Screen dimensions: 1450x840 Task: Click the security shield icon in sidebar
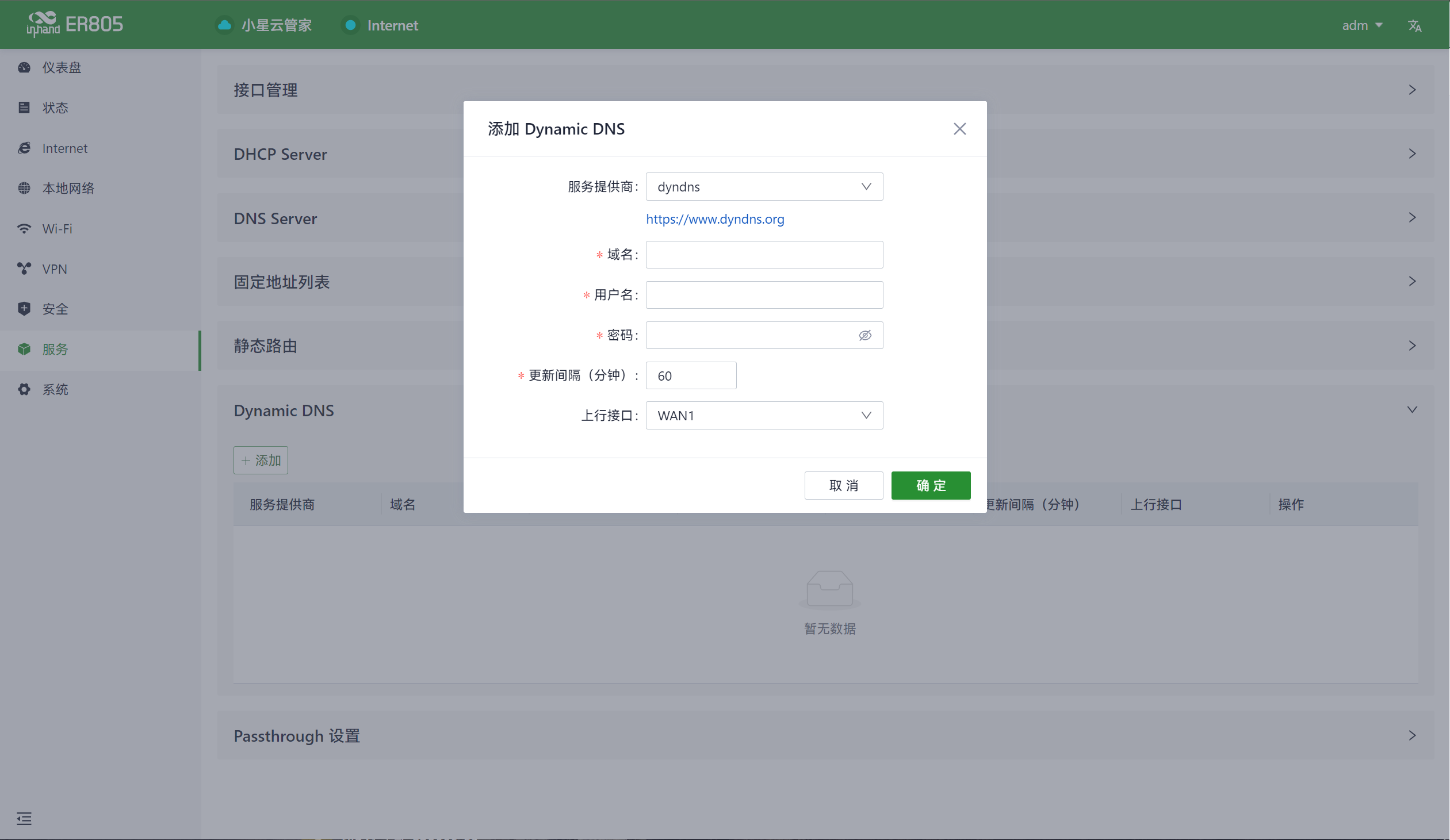pos(24,309)
